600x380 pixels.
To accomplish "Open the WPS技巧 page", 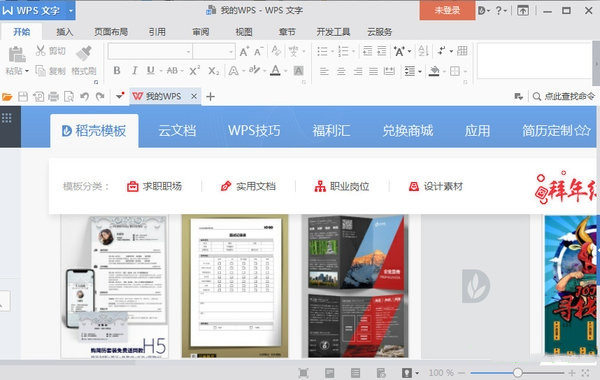I will (x=254, y=130).
